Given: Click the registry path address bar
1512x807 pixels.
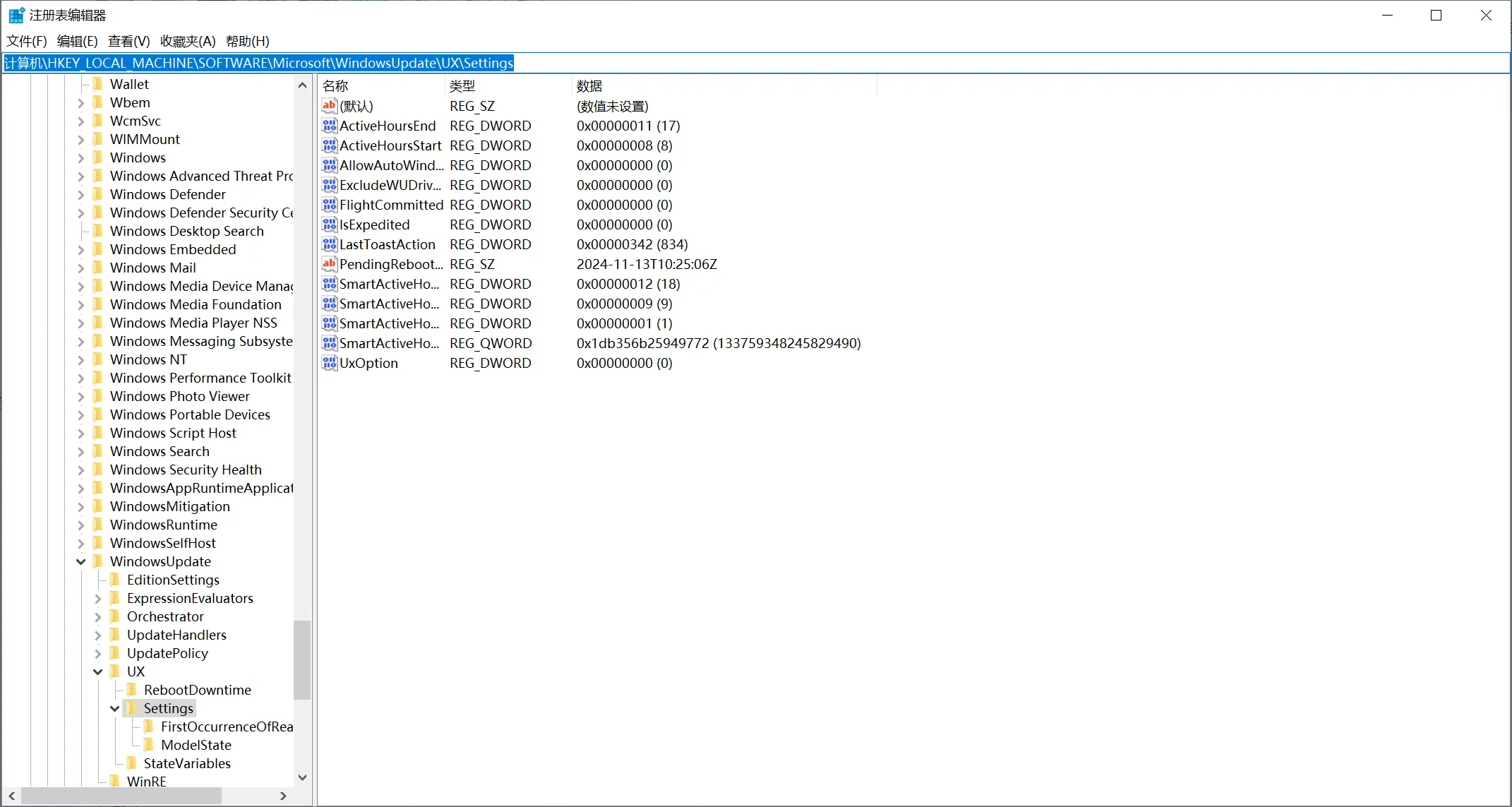Looking at the screenshot, I should pyautogui.click(x=756, y=63).
